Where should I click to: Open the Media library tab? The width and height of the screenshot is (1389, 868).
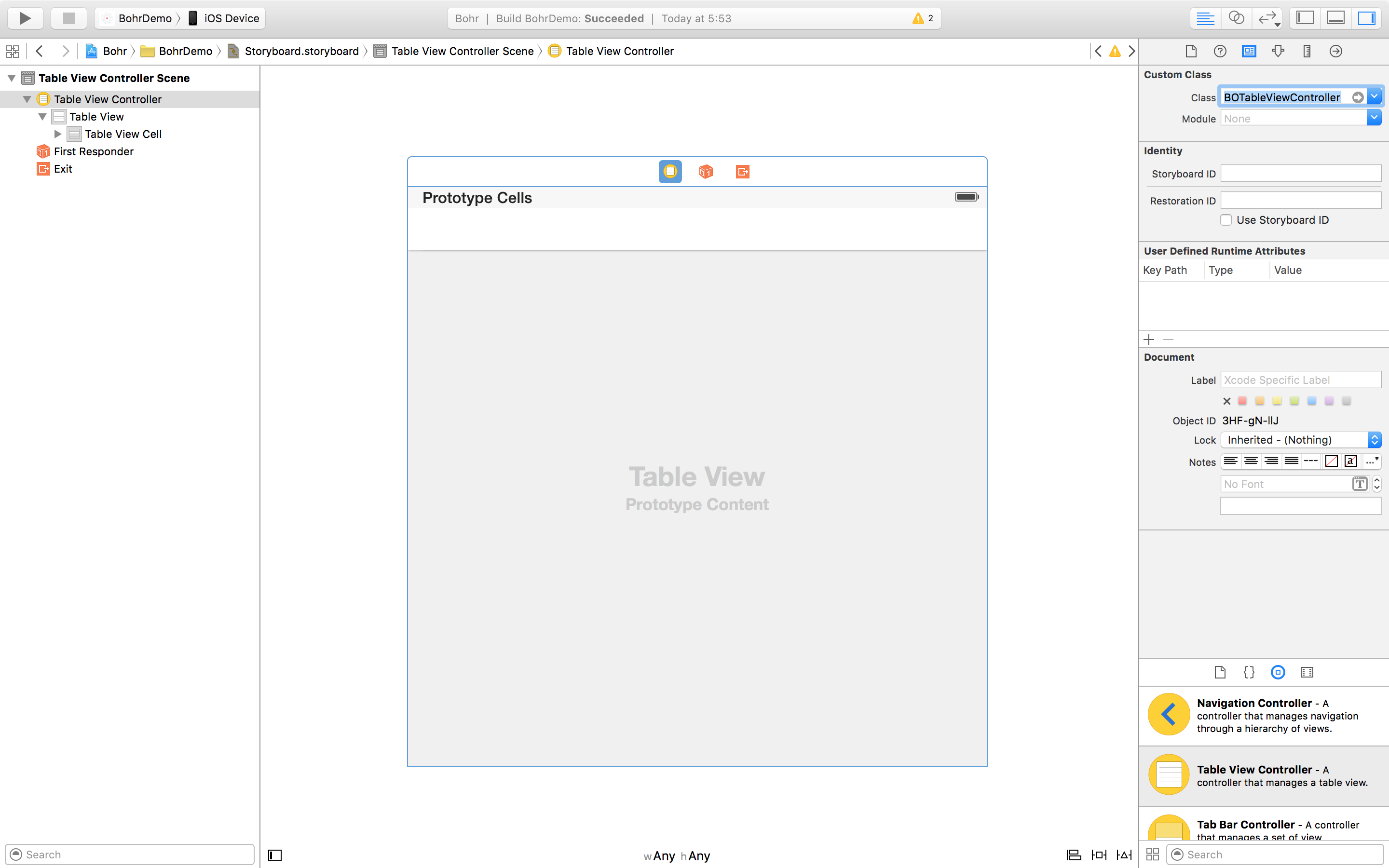pos(1307,672)
